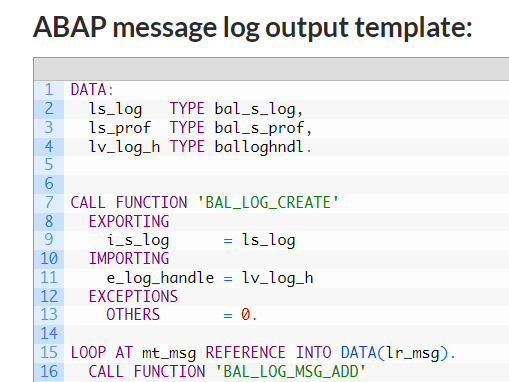Click 'i_s_log' parameter on line 9
The height and width of the screenshot is (382, 509).
pos(138,240)
